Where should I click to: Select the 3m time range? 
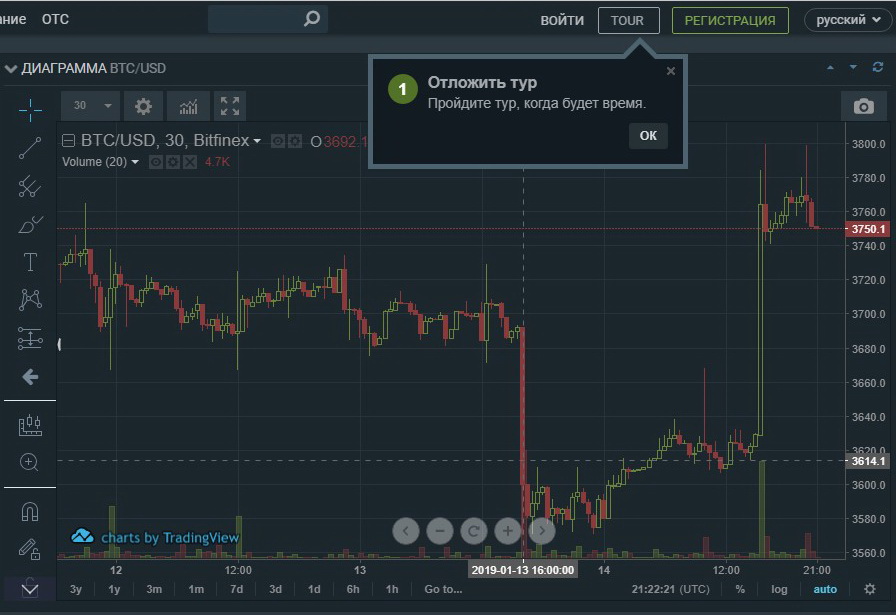pos(154,589)
